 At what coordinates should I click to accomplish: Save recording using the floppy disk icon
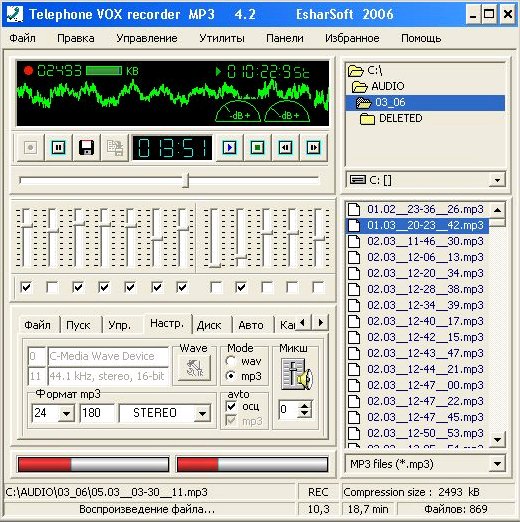click(86, 147)
